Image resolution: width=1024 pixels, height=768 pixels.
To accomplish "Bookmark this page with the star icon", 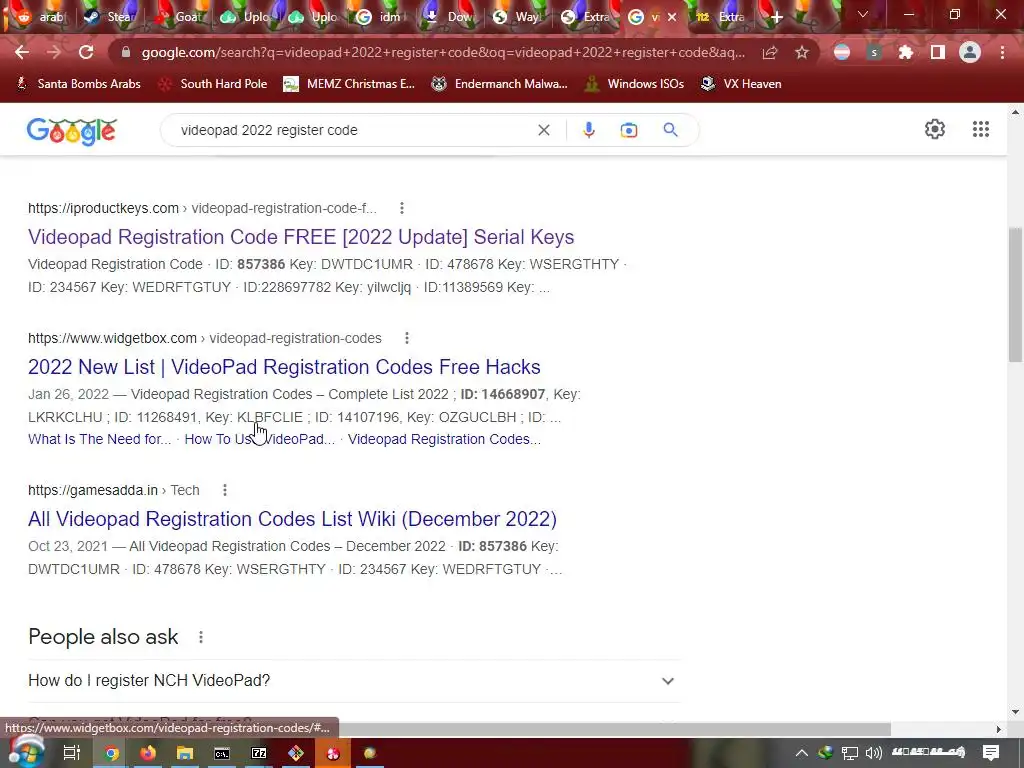I will pos(802,53).
